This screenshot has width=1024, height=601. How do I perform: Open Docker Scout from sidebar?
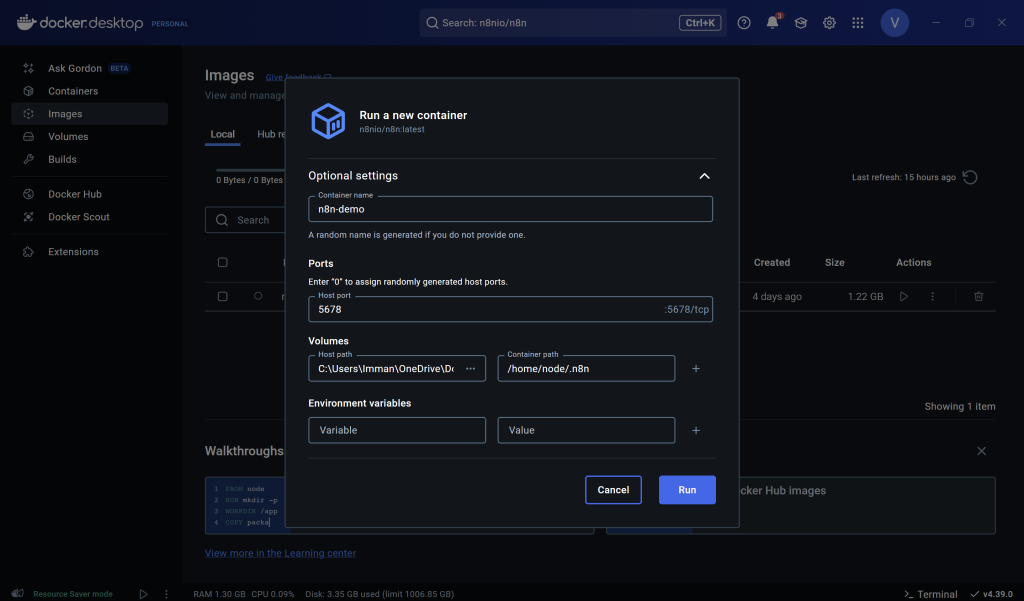(89, 217)
